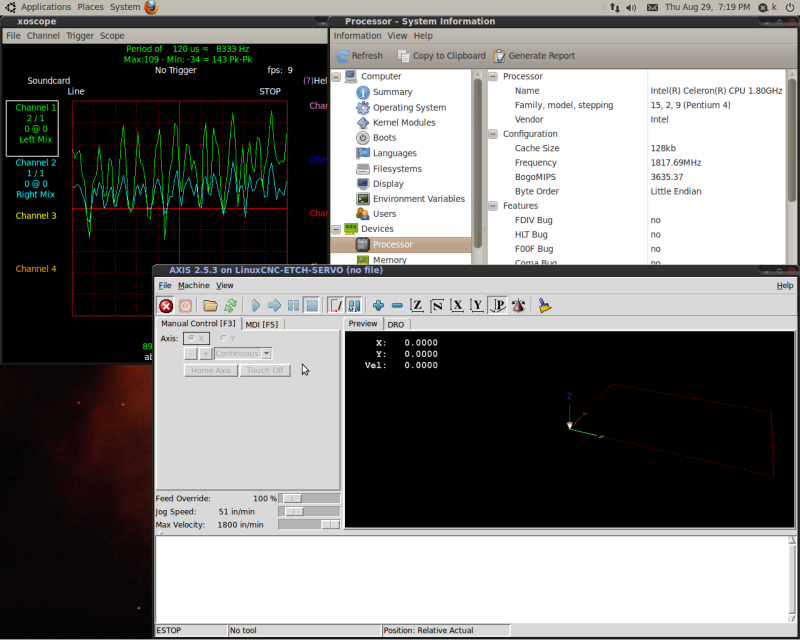Zoom out the AXIS preview

[397, 306]
